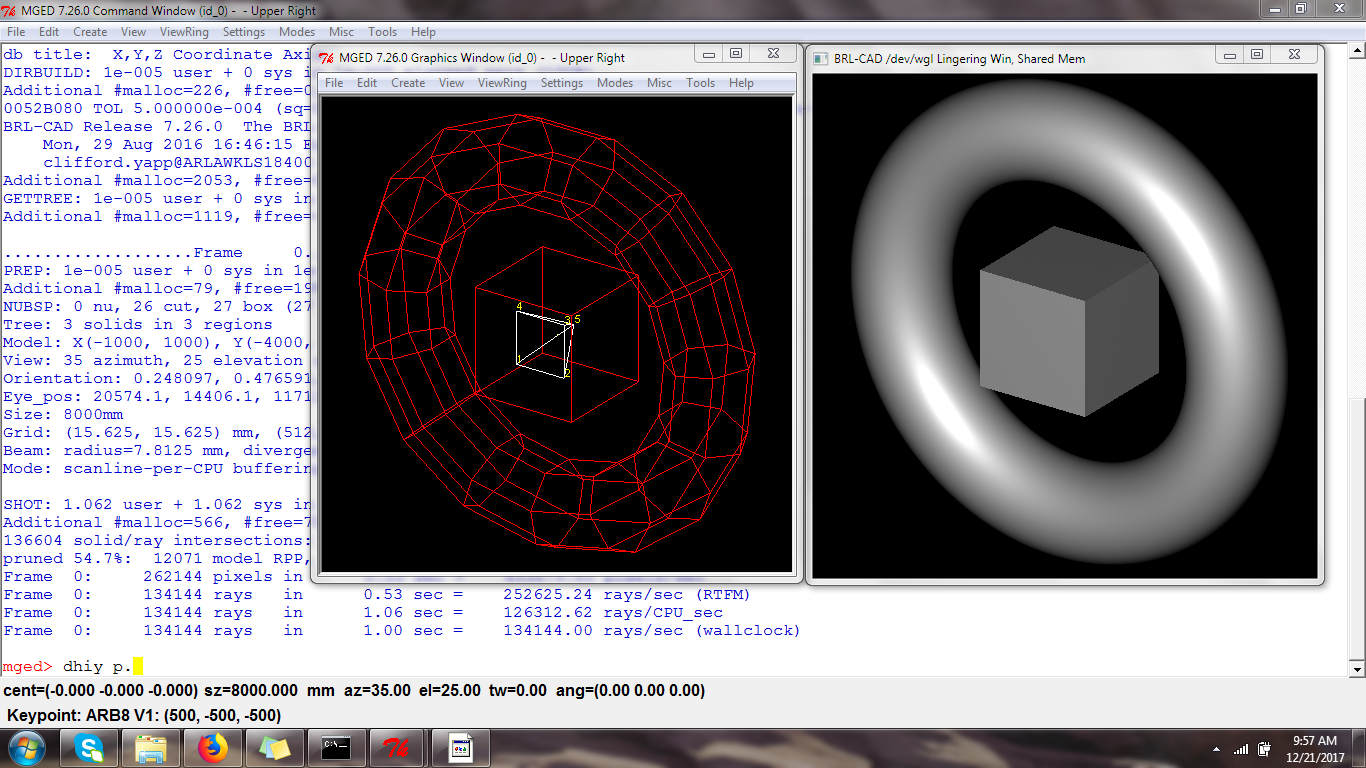The height and width of the screenshot is (768, 1366).
Task: Open Settings menu in Graphics Window
Action: (x=562, y=83)
